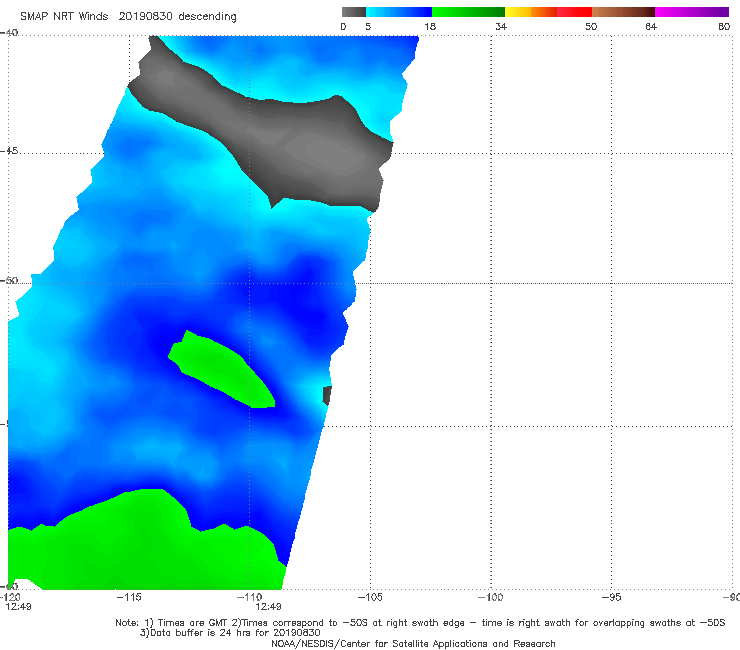
Task: Click the yellow-orange segment of the colorbar
Action: click(x=531, y=12)
